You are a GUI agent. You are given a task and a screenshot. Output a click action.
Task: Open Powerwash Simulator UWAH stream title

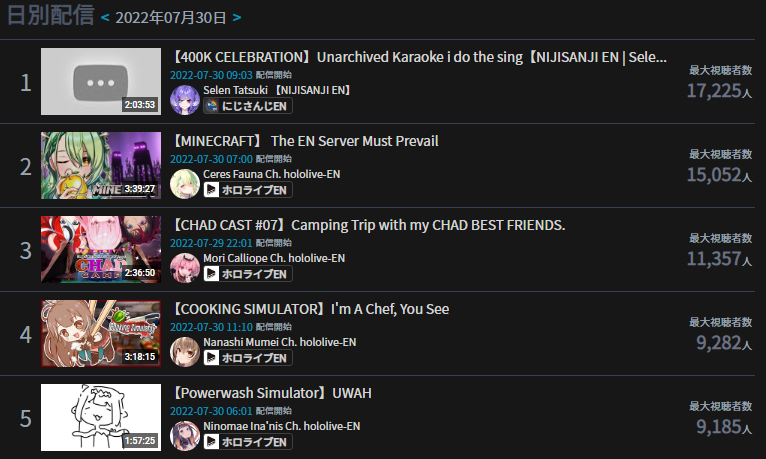pos(271,393)
